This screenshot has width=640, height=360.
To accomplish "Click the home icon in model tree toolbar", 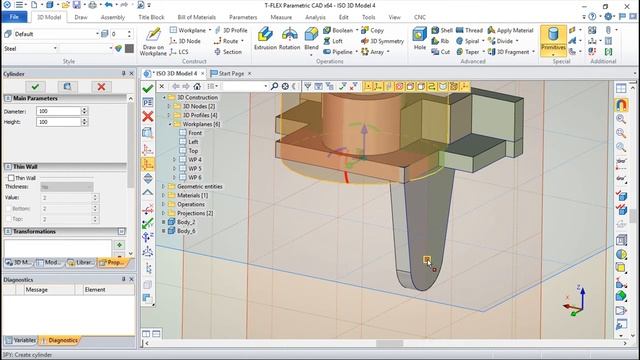I will coord(197,86).
